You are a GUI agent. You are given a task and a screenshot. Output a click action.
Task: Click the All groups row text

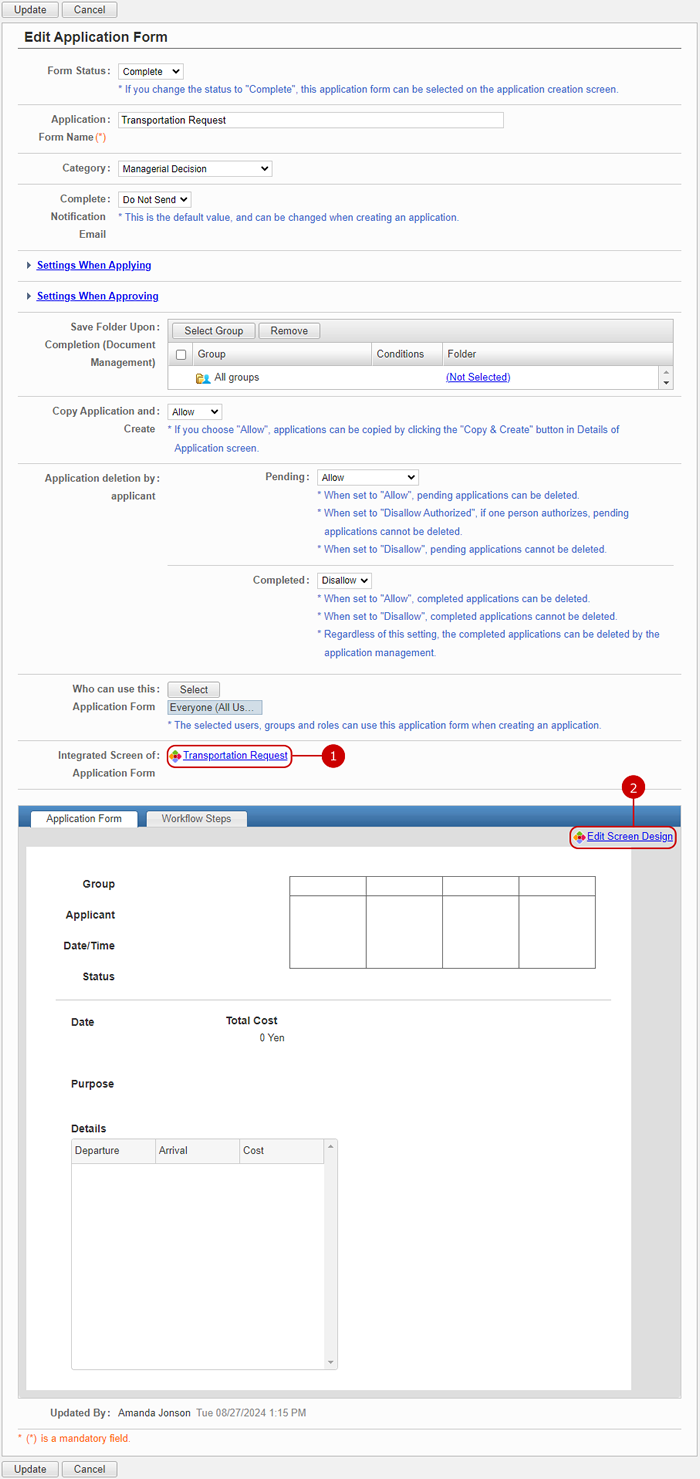(x=237, y=378)
